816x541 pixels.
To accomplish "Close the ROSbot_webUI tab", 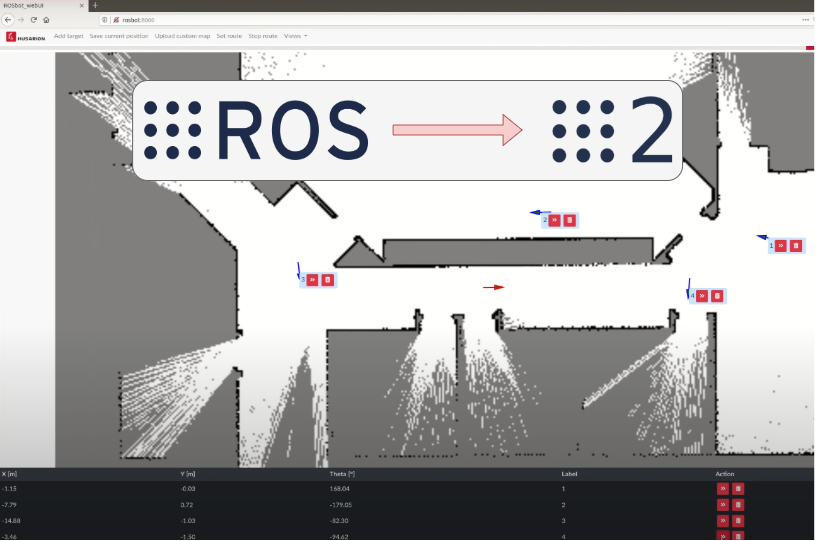I will point(82,5).
